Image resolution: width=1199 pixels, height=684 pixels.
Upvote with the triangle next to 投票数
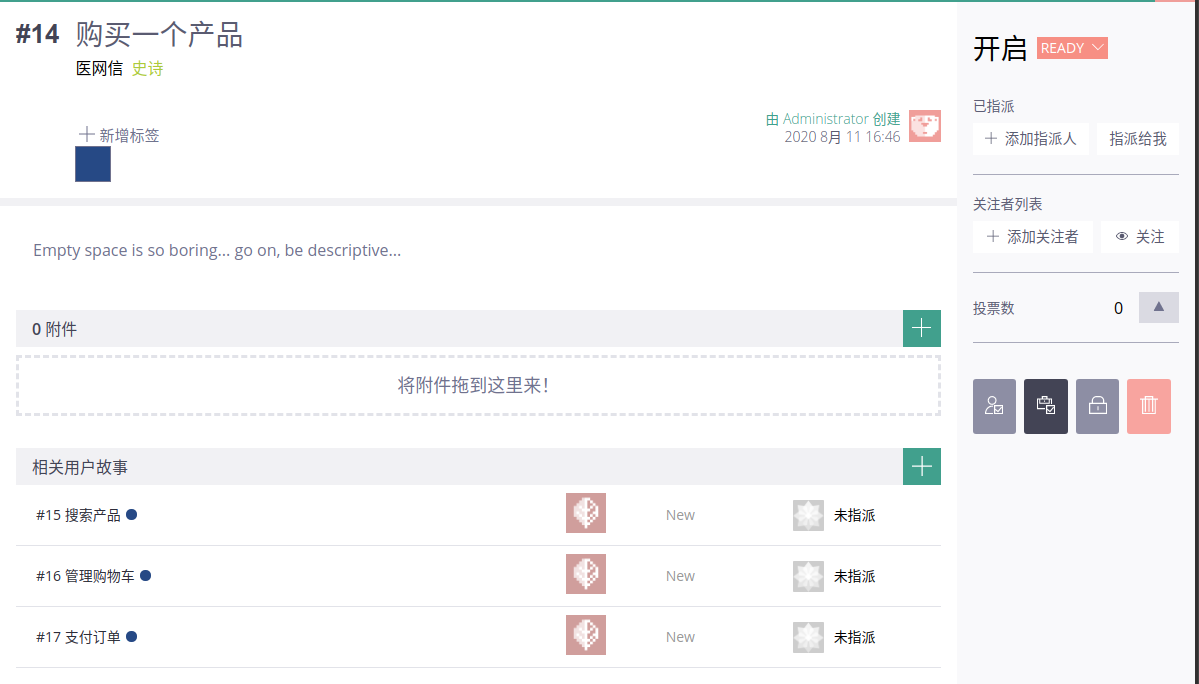pos(1158,308)
